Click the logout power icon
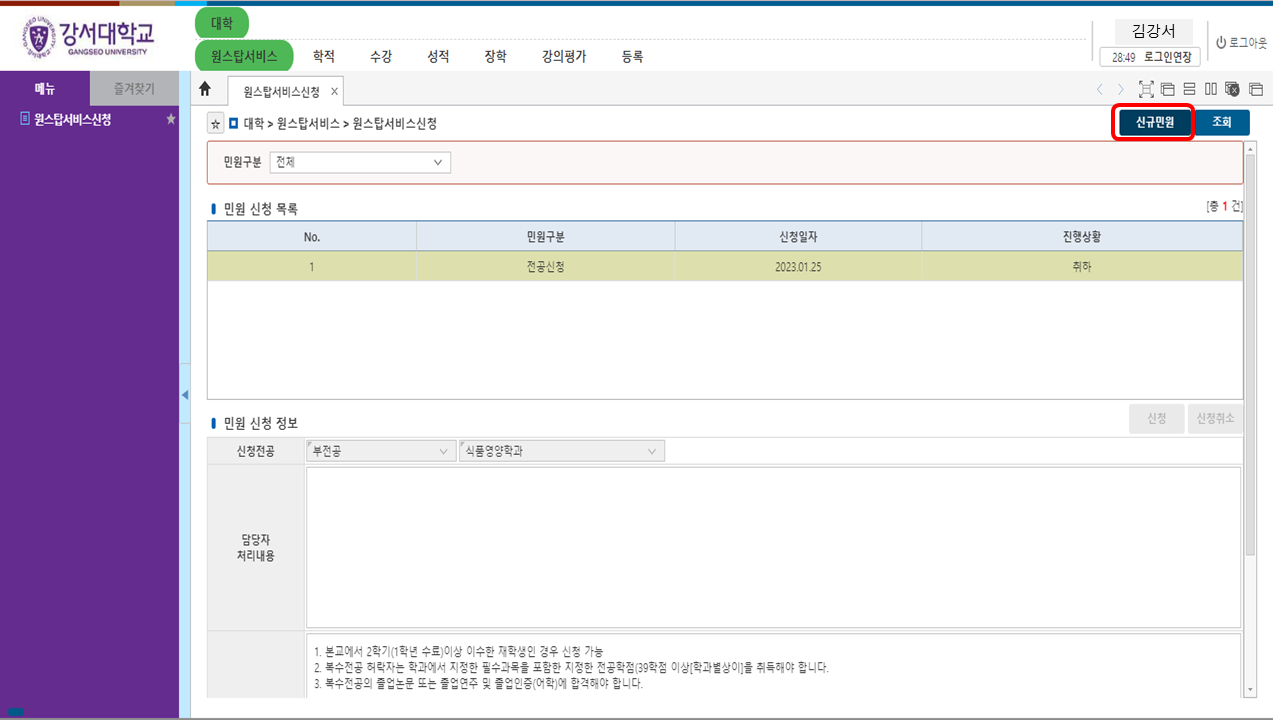This screenshot has width=1280, height=720. (x=1221, y=43)
